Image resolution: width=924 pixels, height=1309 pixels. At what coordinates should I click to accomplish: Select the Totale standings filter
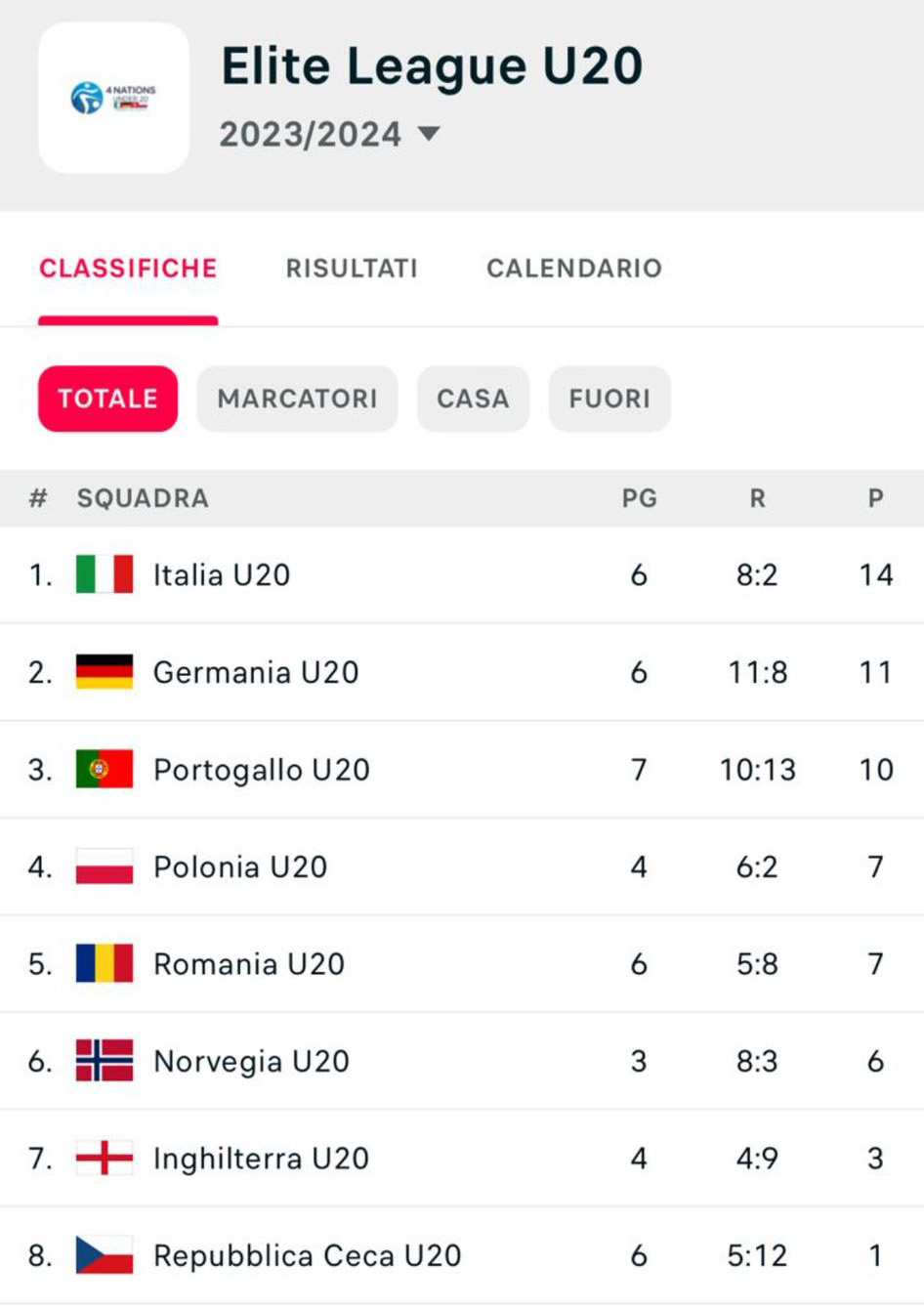[x=107, y=399]
